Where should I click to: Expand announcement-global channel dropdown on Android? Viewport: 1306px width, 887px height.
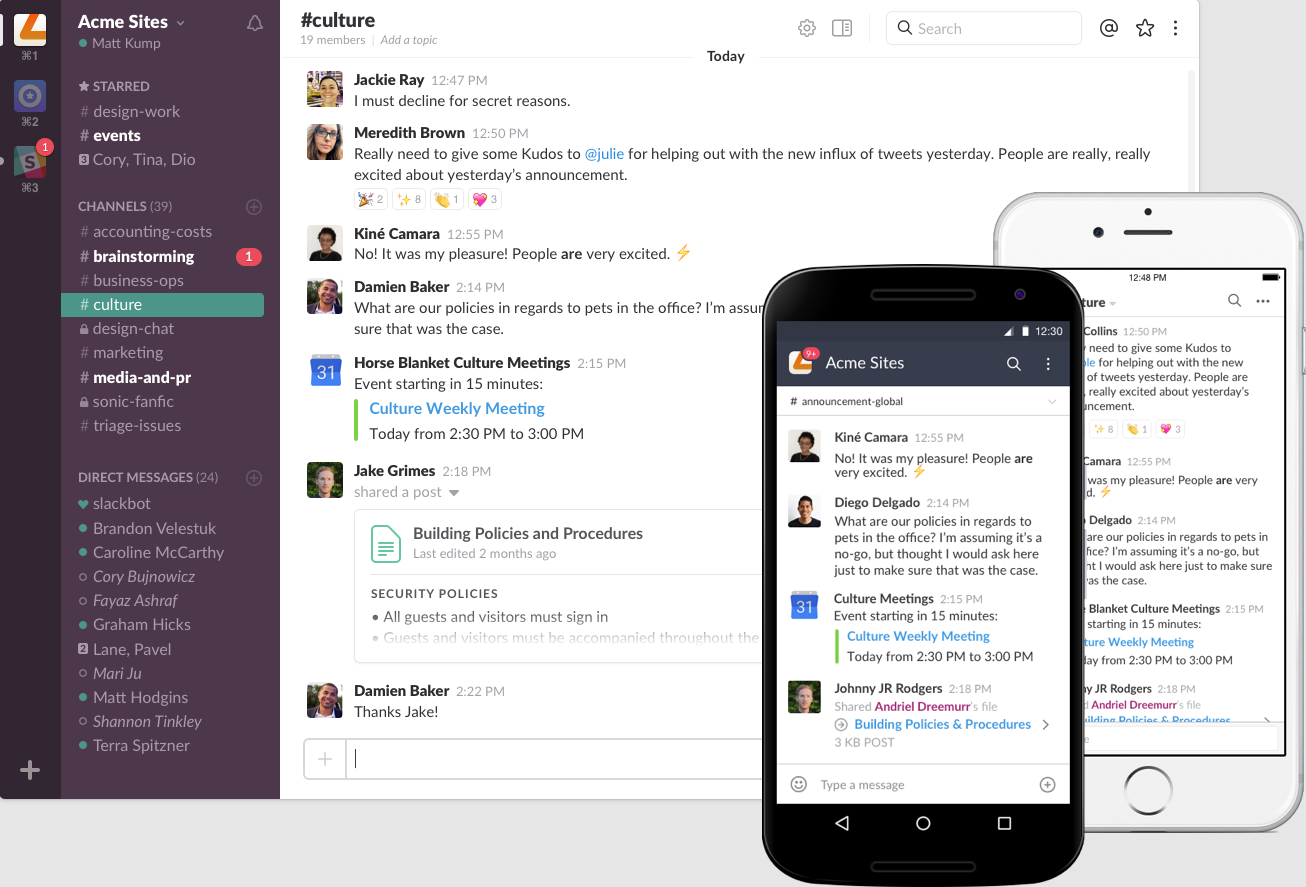(1052, 401)
